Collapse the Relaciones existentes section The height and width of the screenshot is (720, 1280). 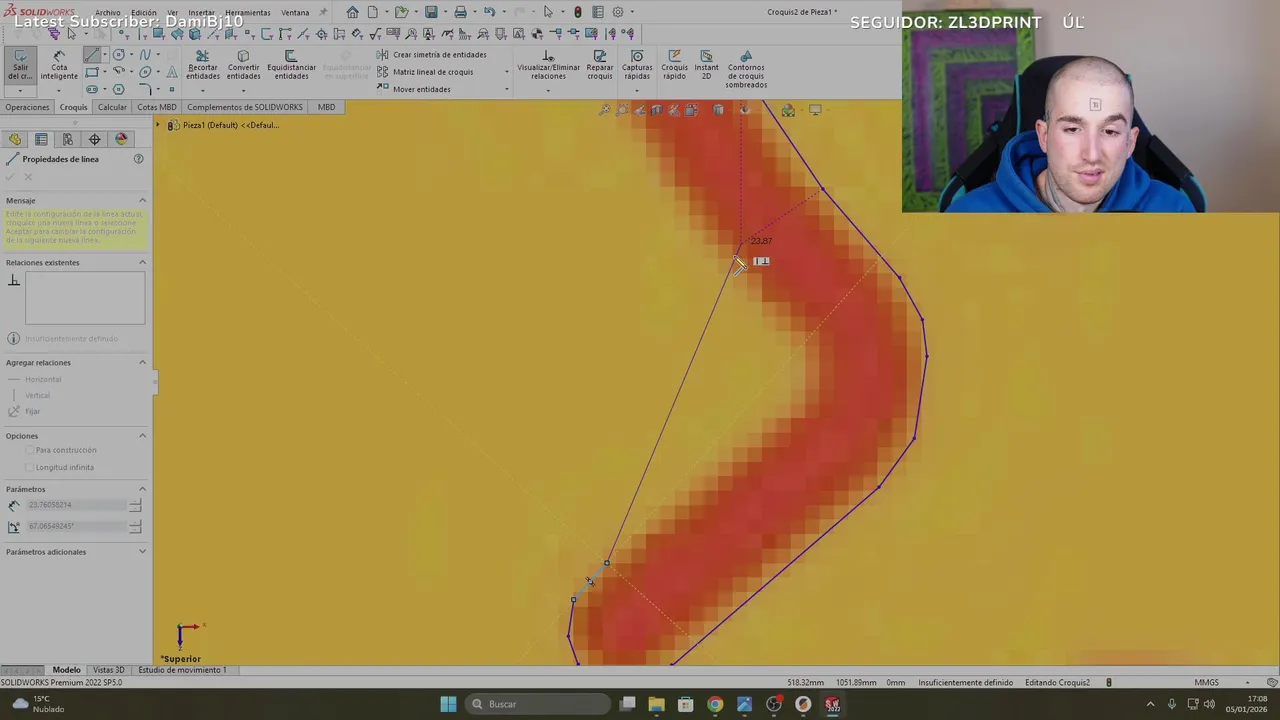[142, 262]
